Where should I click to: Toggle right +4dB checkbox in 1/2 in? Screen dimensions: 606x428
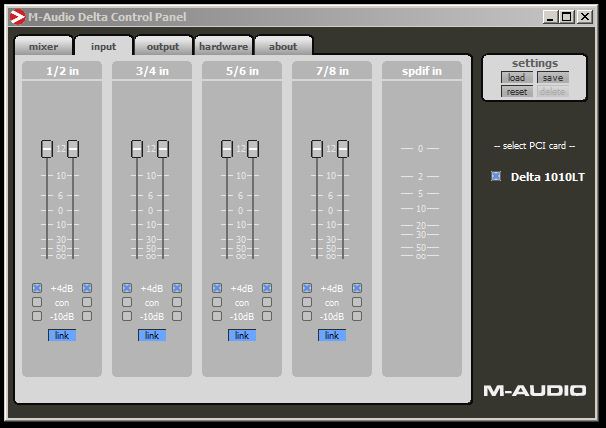pos(87,288)
